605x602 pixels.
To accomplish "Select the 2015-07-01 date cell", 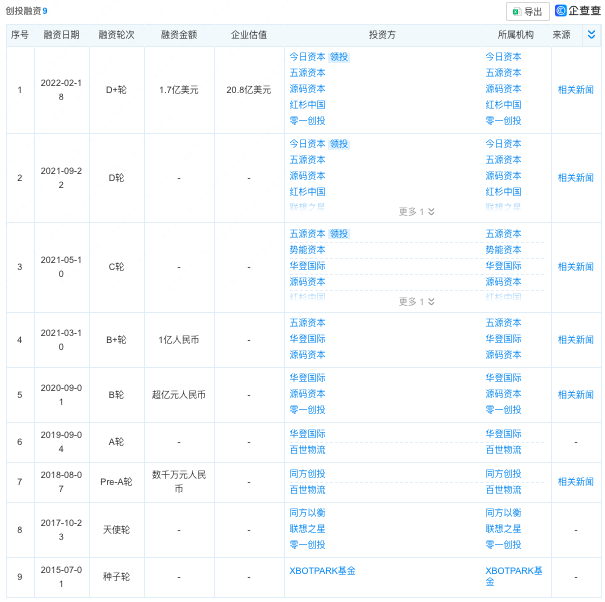I will coord(61,577).
